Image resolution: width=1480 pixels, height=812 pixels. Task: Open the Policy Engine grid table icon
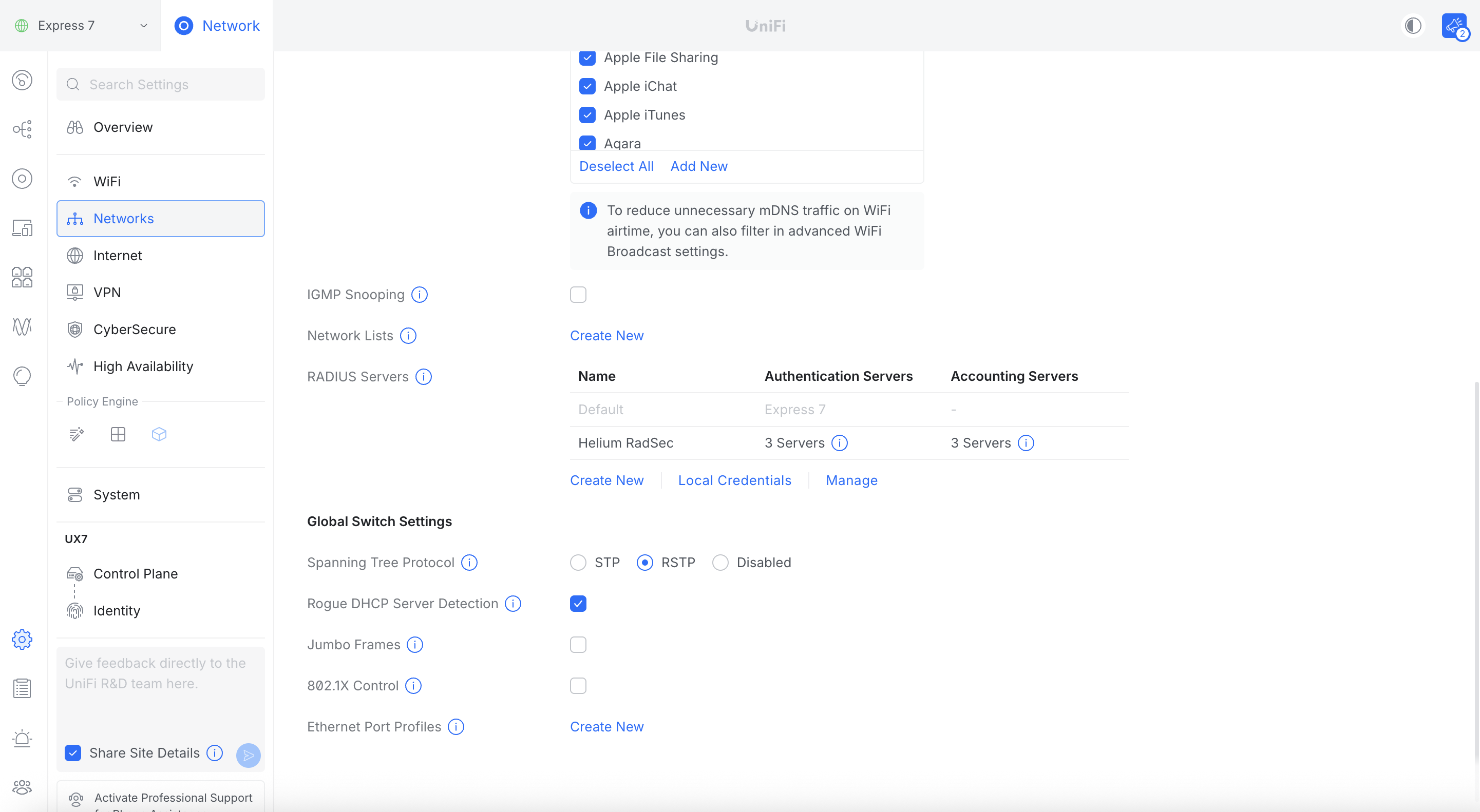(118, 434)
